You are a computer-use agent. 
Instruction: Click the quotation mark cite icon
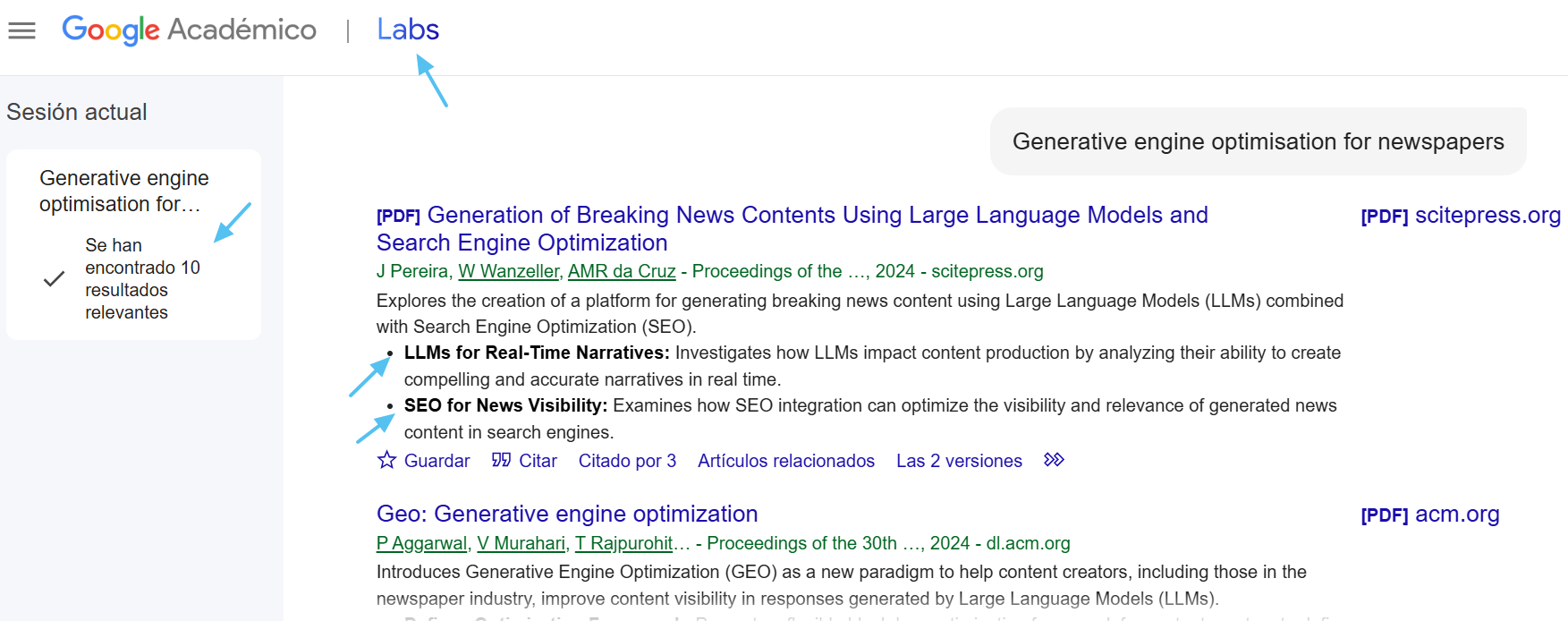pyautogui.click(x=501, y=460)
